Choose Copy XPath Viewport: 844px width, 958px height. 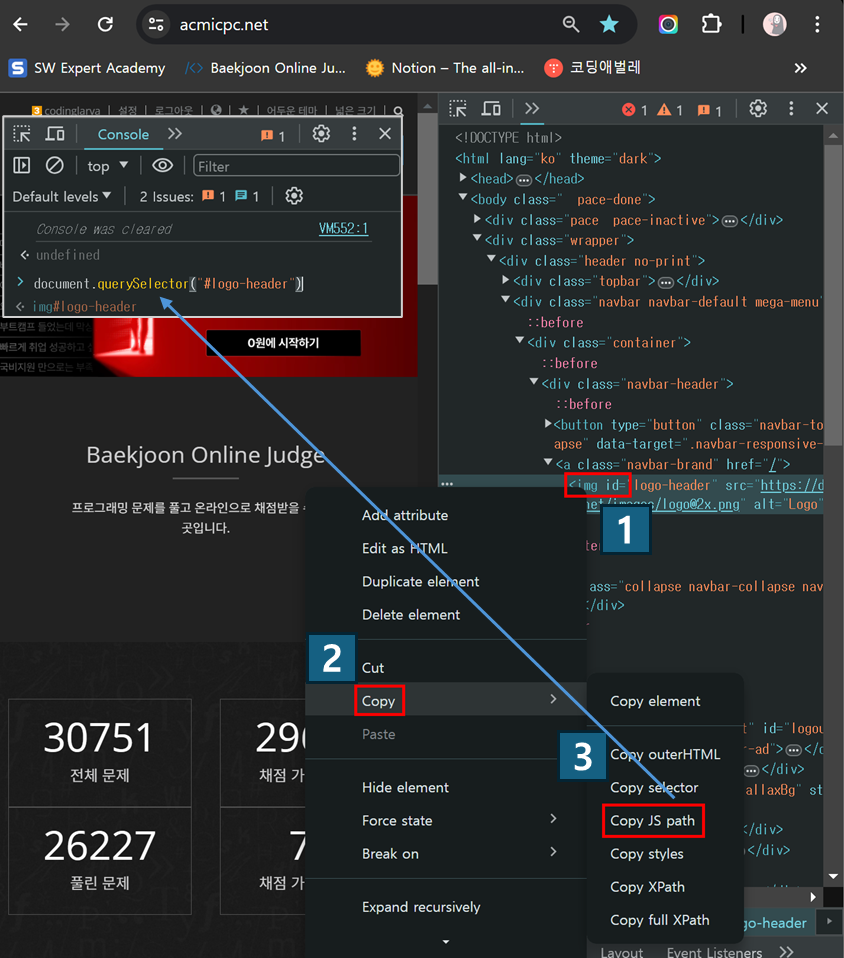[647, 887]
